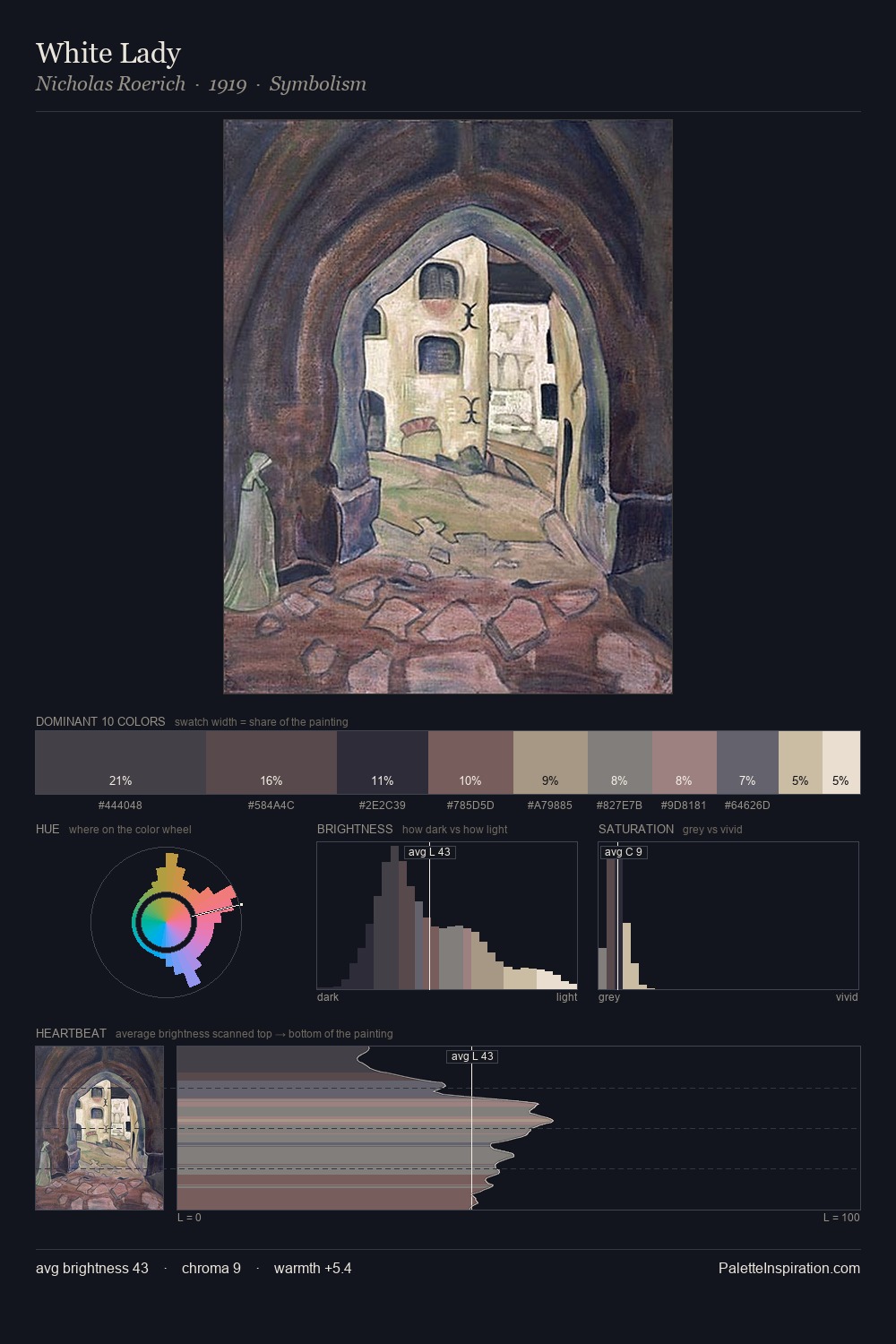
Task: Click the 'warmth +5.4' footer stat
Action: click(x=313, y=1268)
